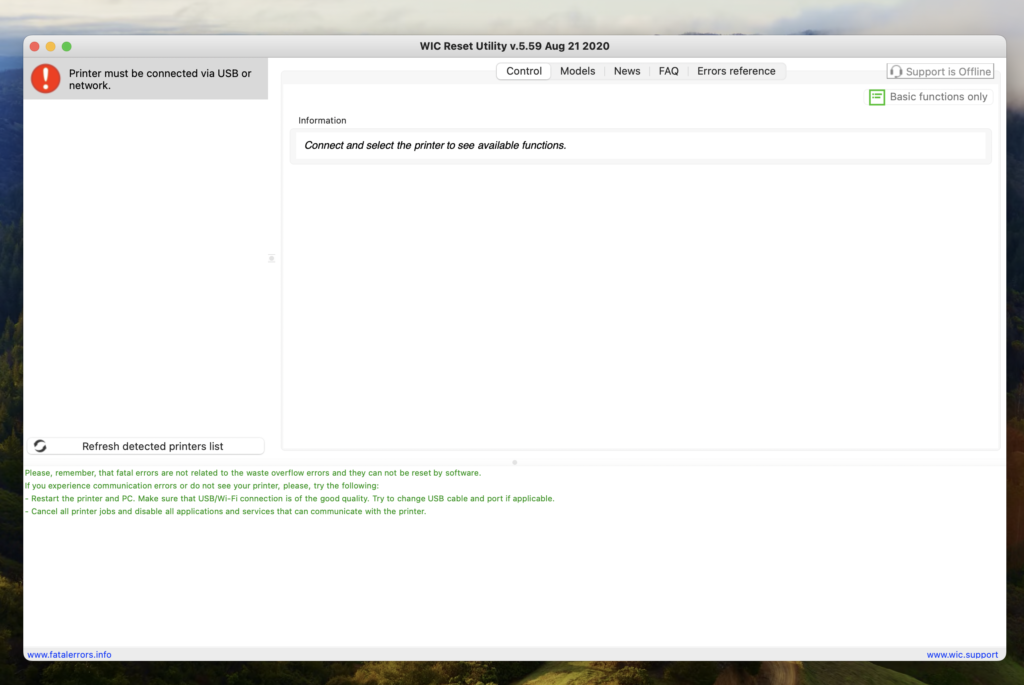This screenshot has height=685, width=1024.
Task: Click the horizontal splitter handle above the log
Action: click(515, 462)
